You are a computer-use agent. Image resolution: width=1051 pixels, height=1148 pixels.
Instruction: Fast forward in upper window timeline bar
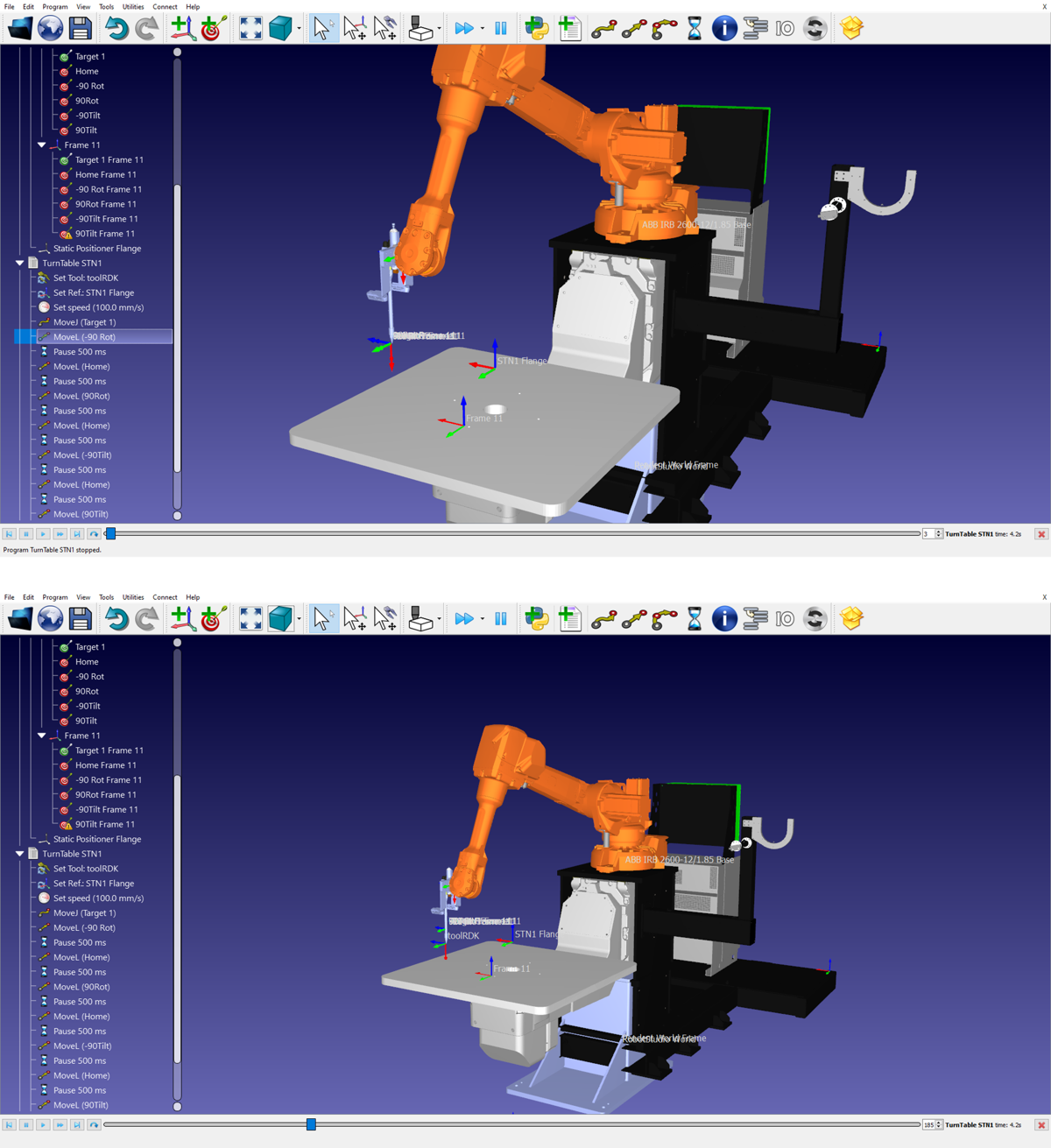point(60,534)
